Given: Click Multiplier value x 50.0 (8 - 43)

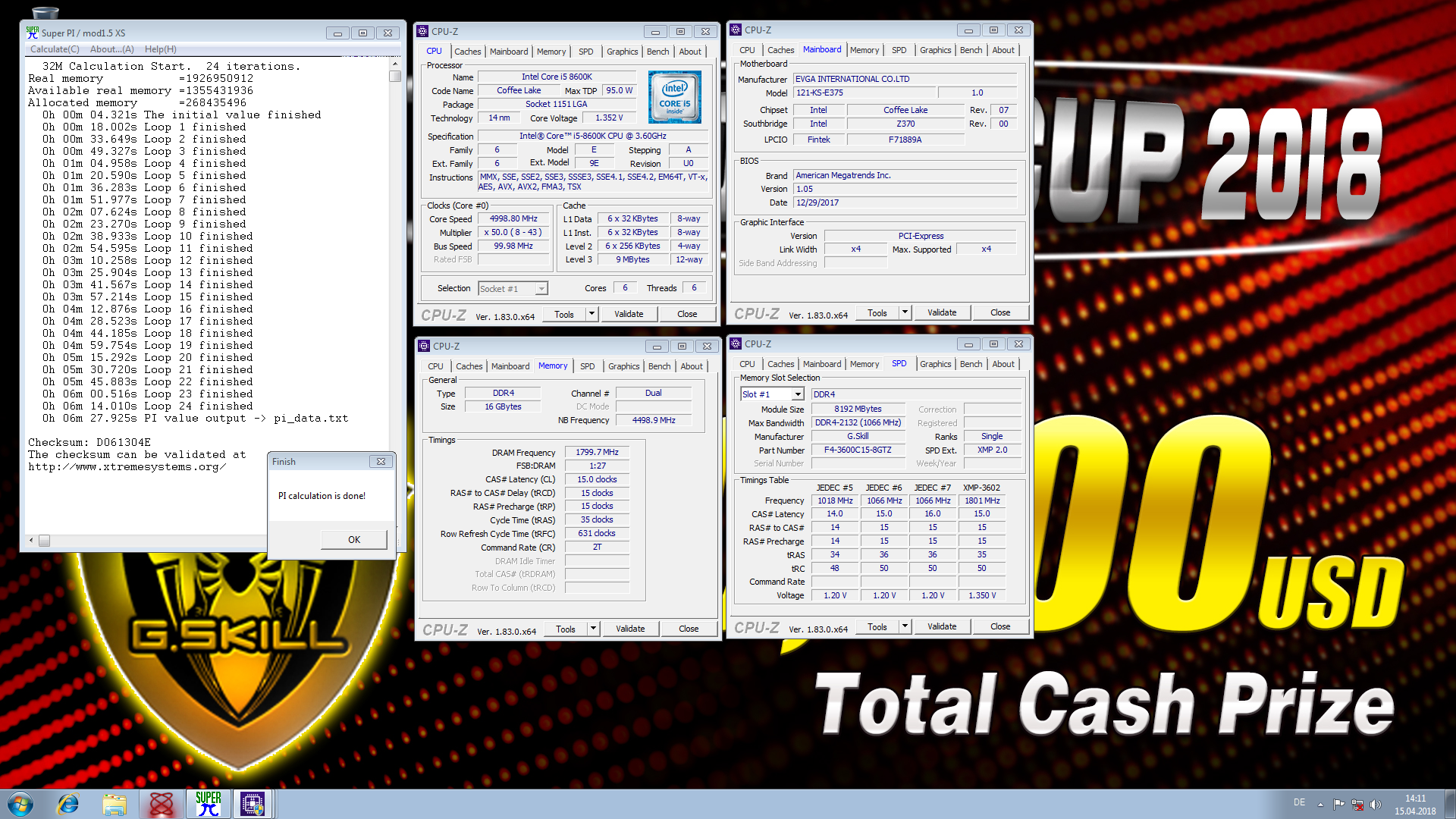Looking at the screenshot, I should click(513, 232).
